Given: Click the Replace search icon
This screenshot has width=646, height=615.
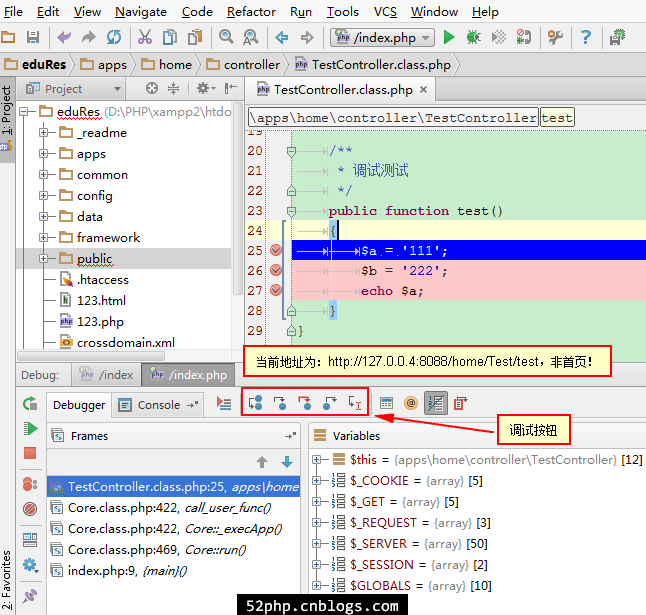Looking at the screenshot, I should tap(250, 37).
